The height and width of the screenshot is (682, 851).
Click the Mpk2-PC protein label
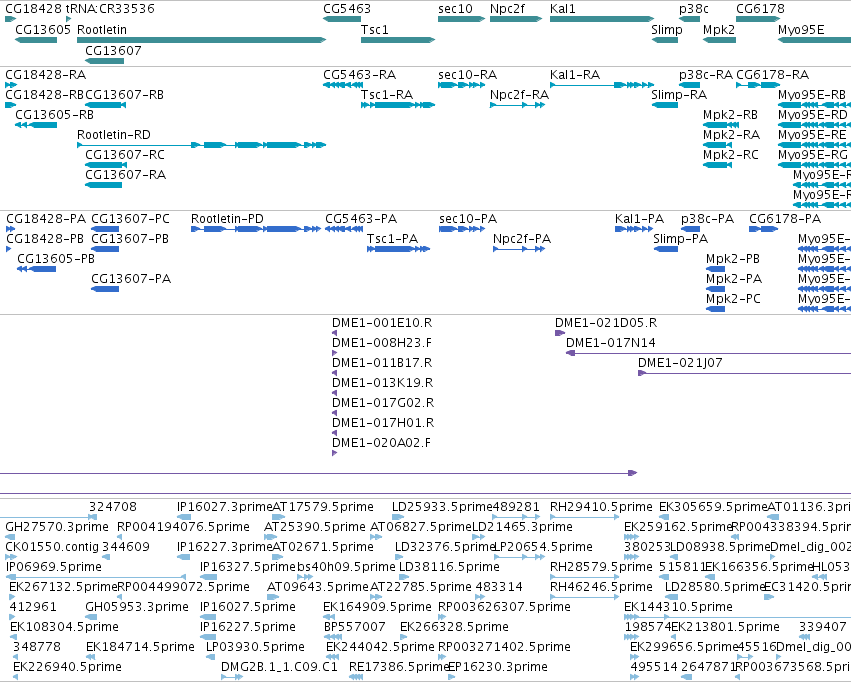tap(733, 299)
